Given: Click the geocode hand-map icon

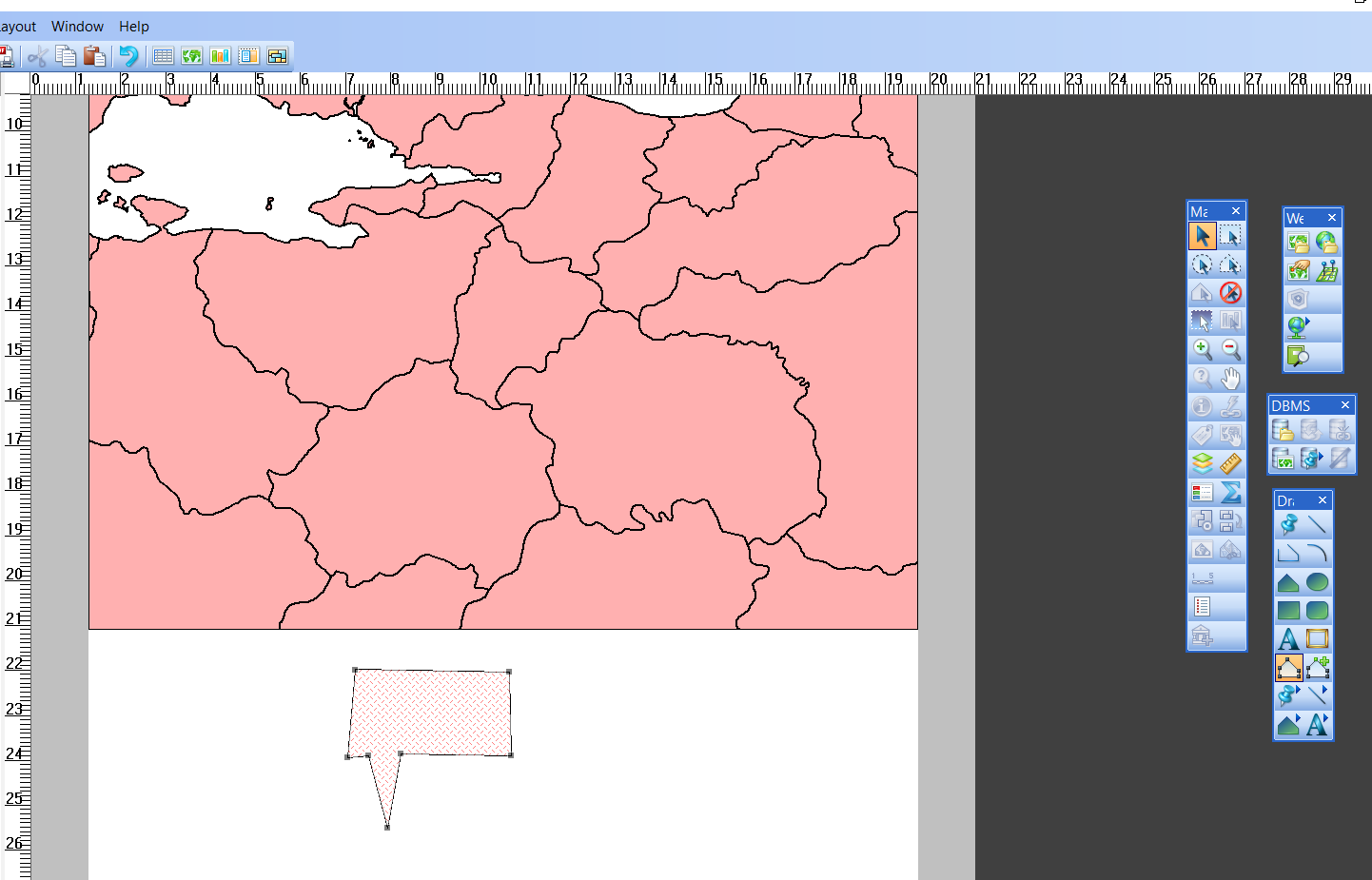Looking at the screenshot, I should [1299, 271].
